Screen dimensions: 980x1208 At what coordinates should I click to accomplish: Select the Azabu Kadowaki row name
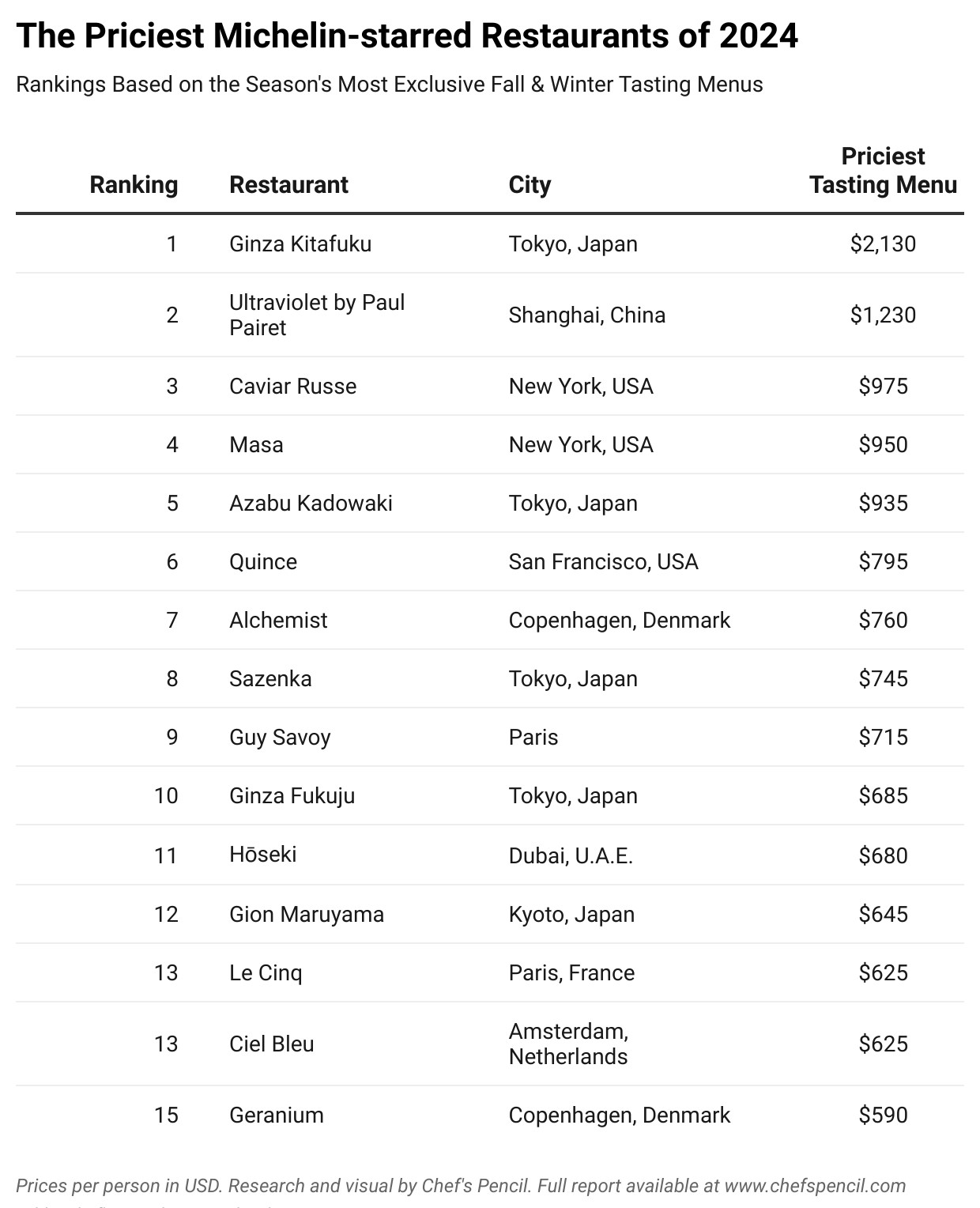(311, 503)
